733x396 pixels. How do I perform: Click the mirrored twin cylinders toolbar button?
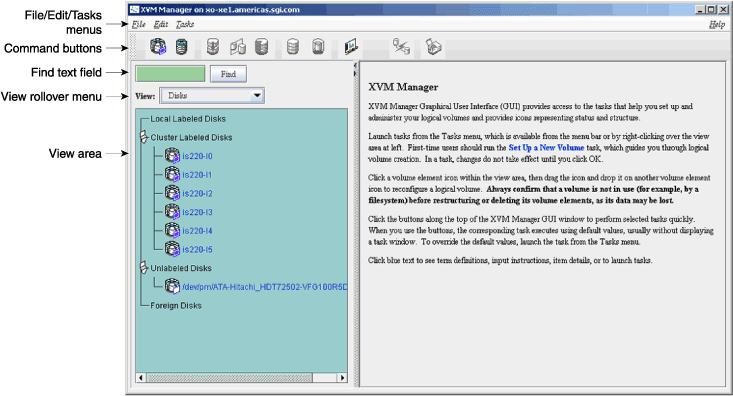pos(237,47)
